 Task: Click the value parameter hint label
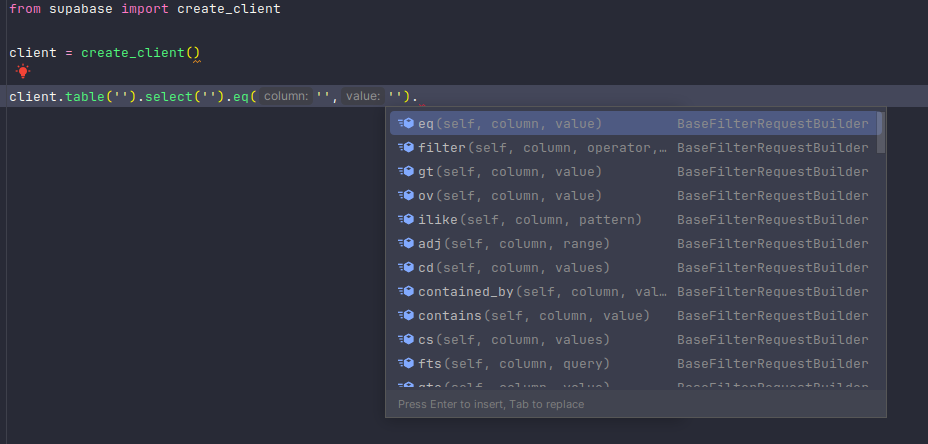coord(363,96)
